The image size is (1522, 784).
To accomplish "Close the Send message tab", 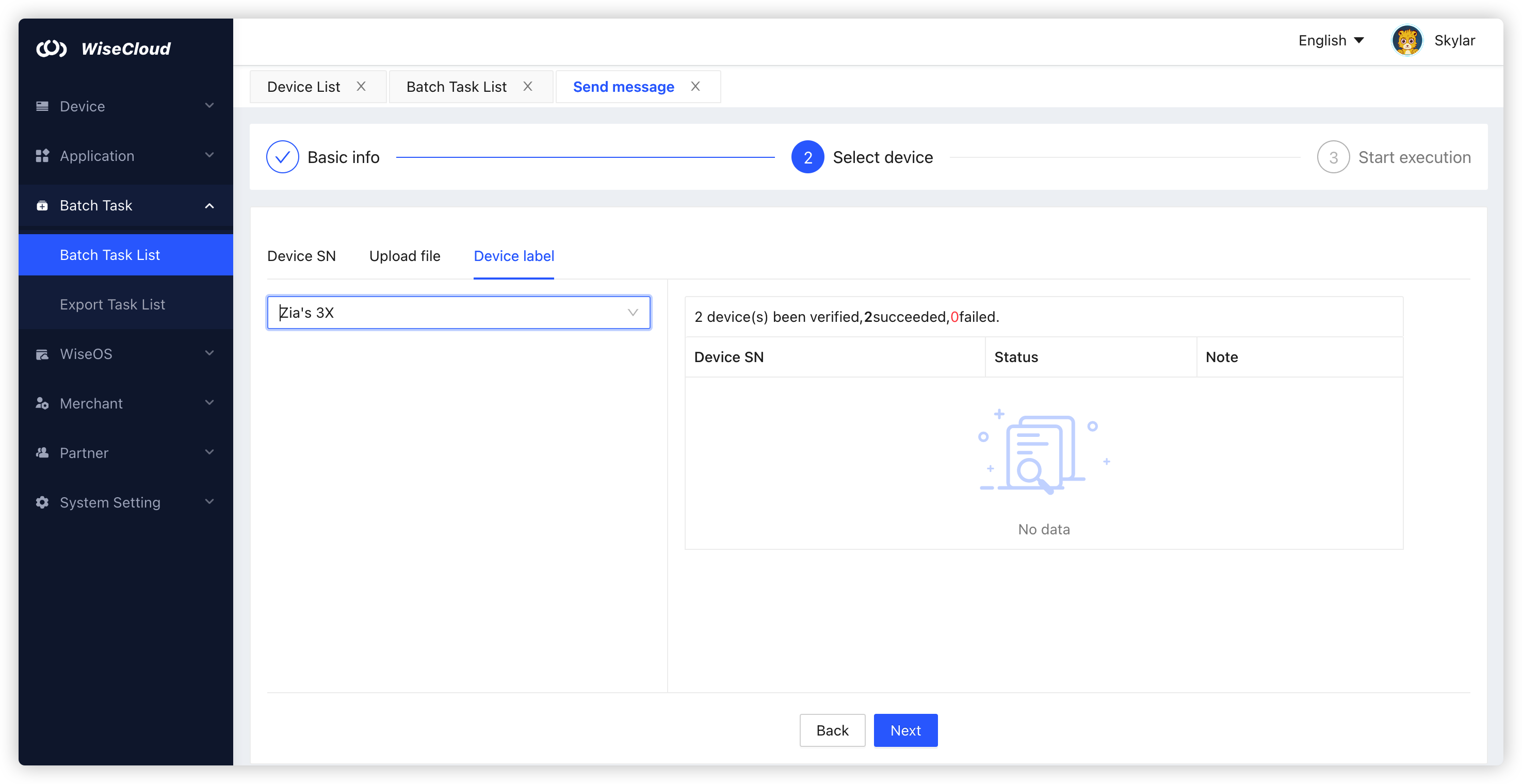I will 695,86.
